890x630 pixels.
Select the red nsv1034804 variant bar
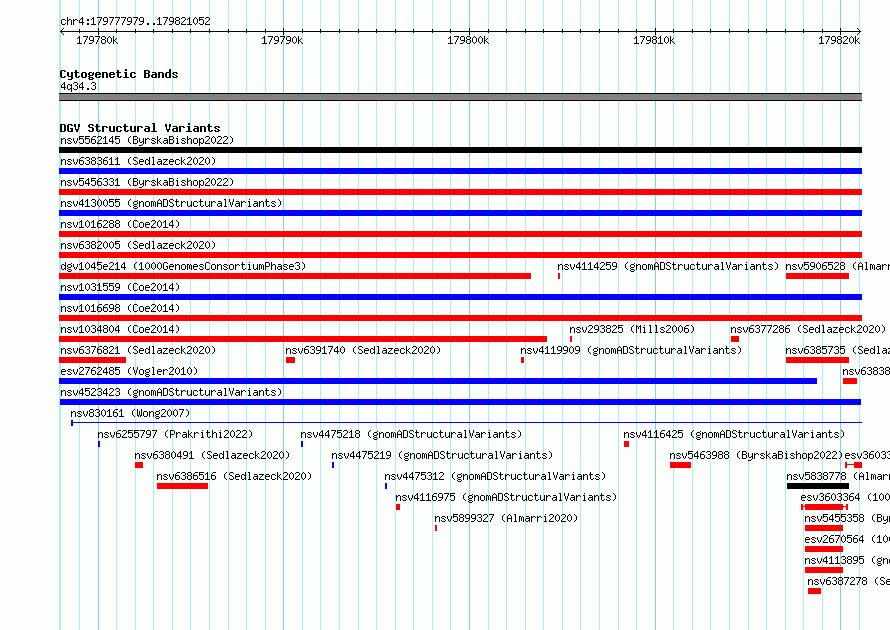click(x=303, y=339)
